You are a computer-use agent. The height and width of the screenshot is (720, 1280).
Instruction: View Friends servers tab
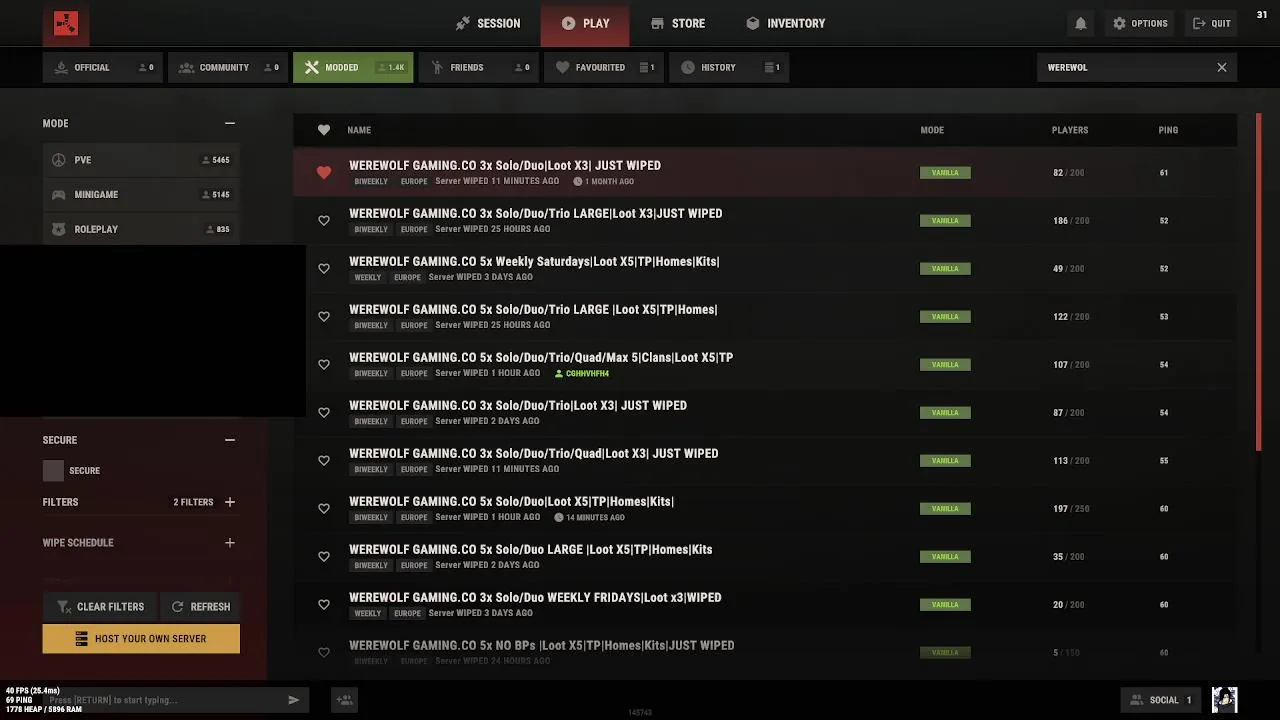[x=478, y=67]
